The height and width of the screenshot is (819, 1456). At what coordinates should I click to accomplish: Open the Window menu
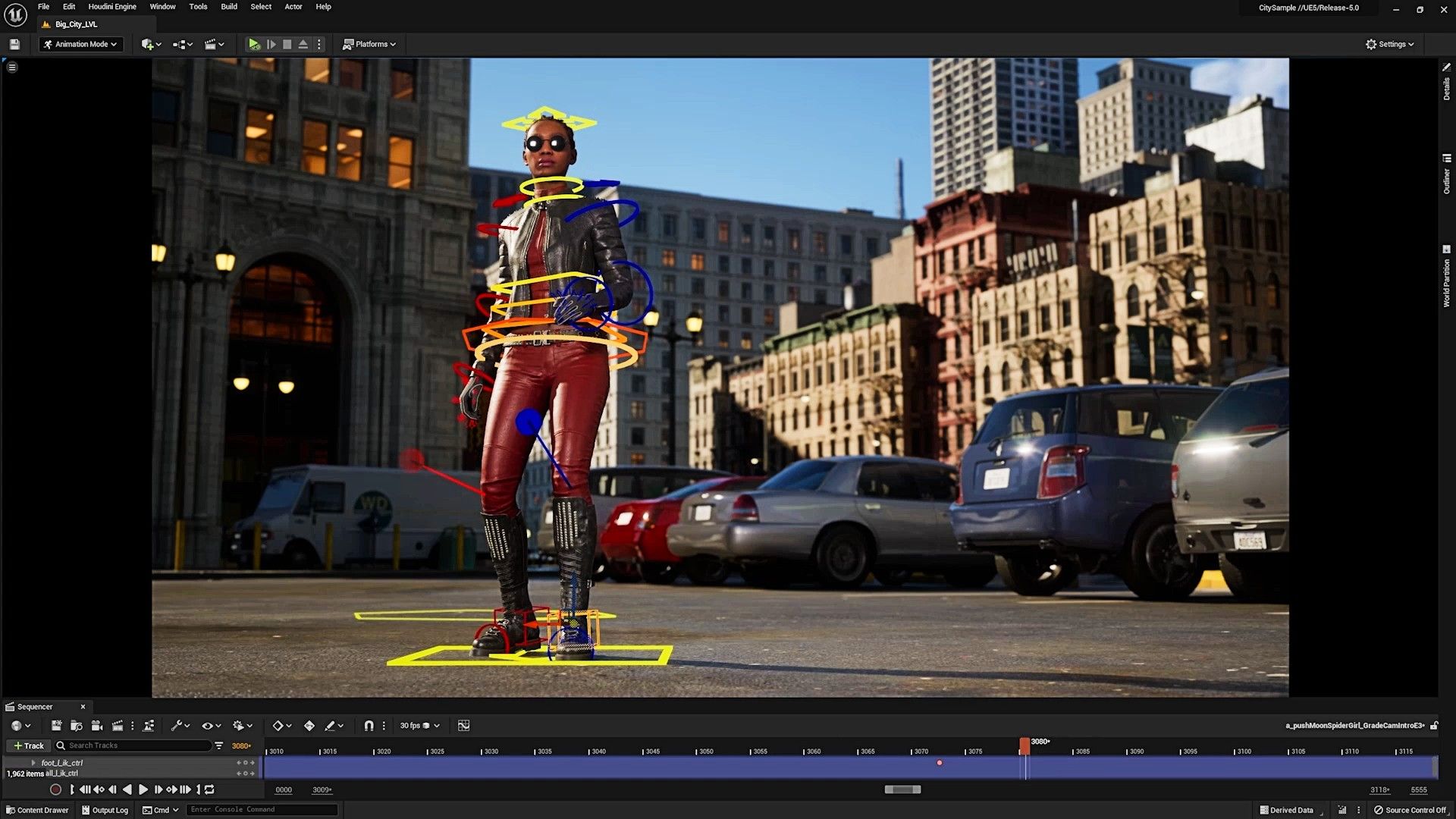(162, 7)
